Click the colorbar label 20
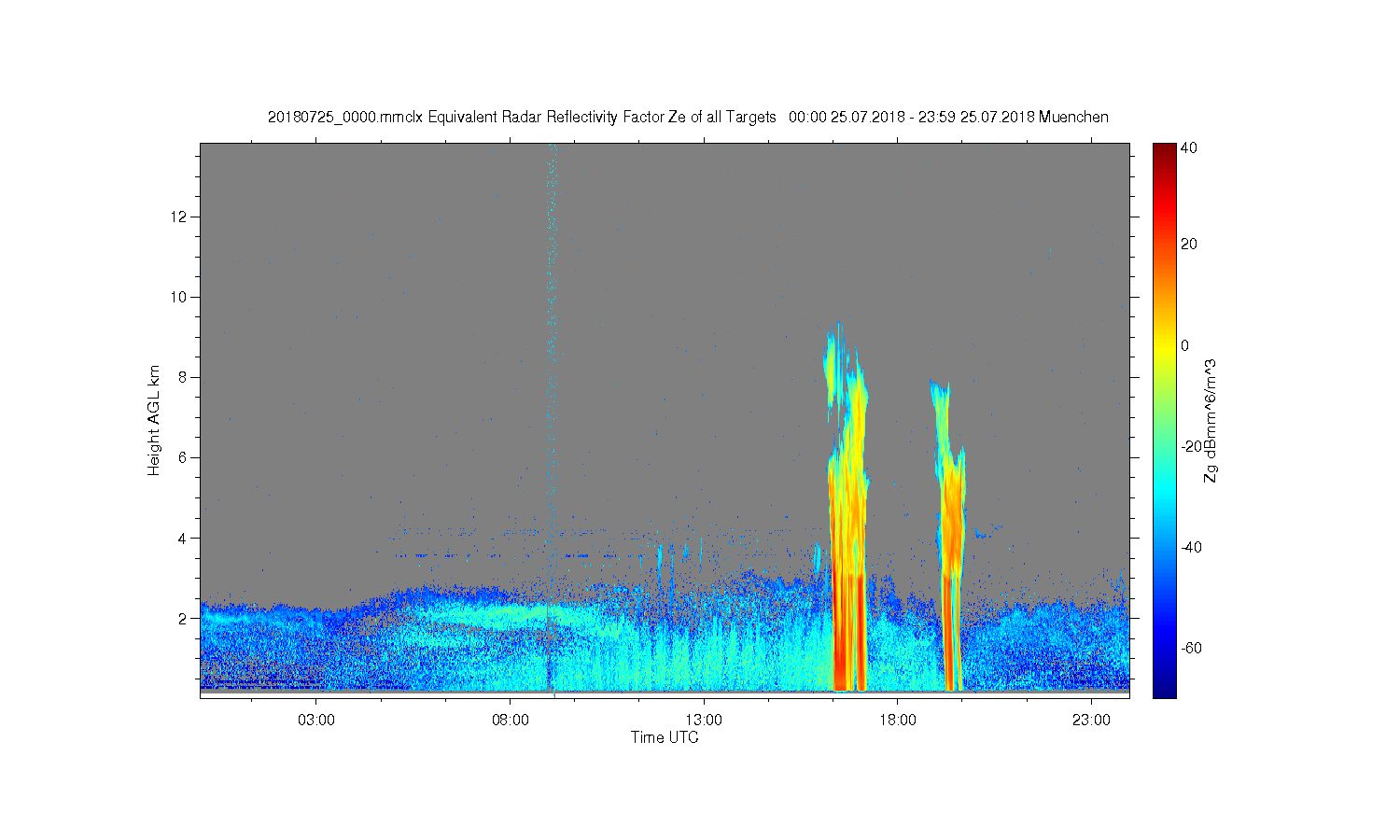This screenshot has width=1400, height=840. point(1189,245)
